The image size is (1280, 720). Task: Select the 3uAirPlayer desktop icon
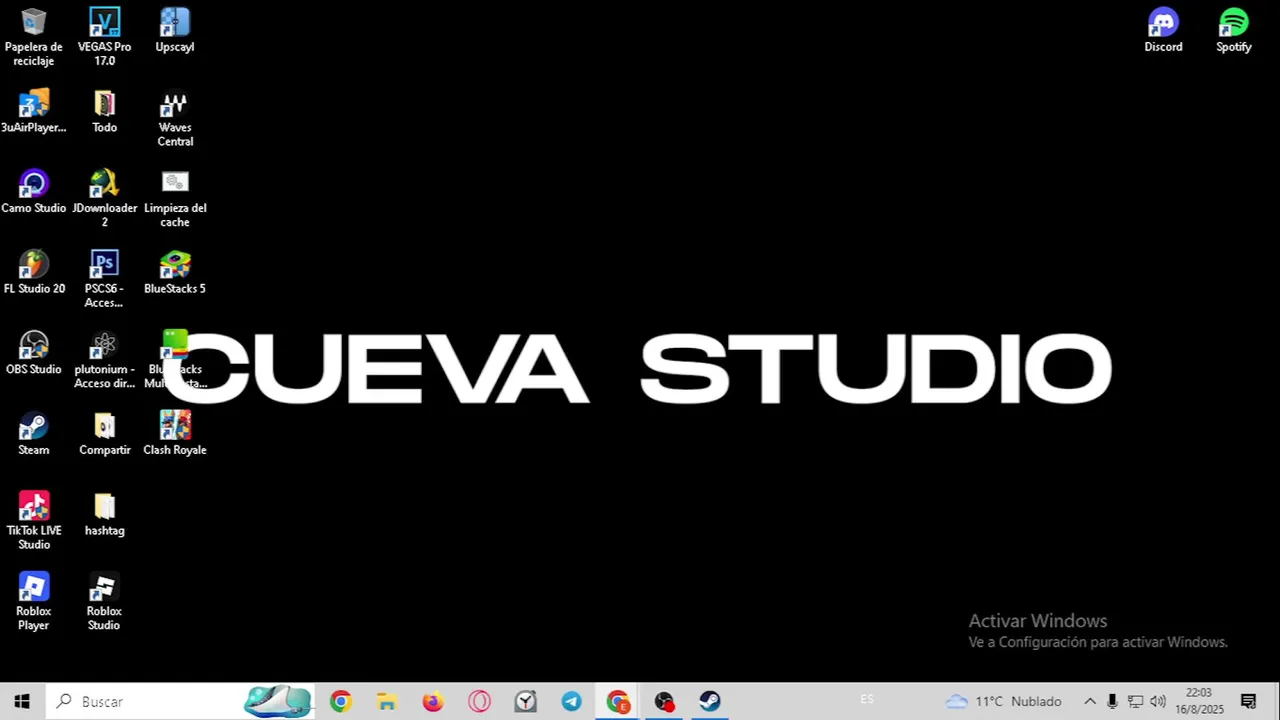pyautogui.click(x=33, y=111)
